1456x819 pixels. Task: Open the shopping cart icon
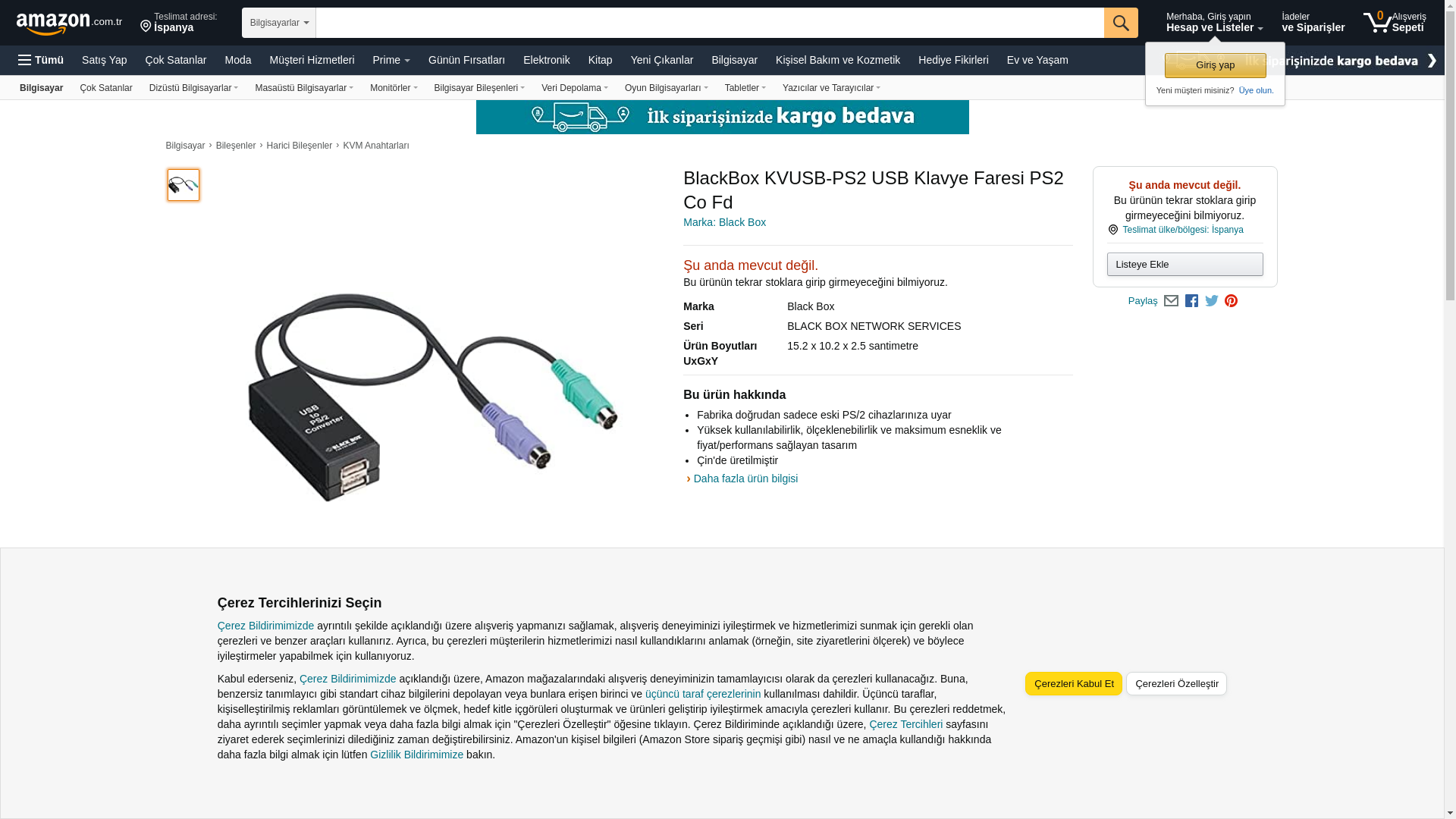(1394, 22)
